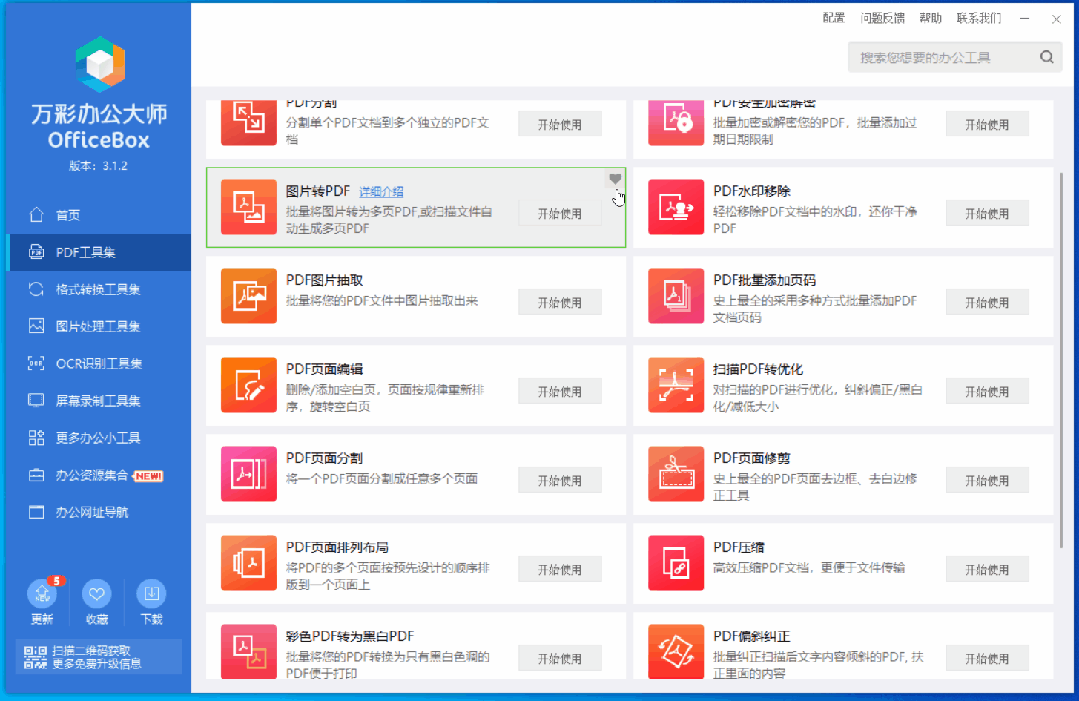Open 办公资源集合 in the sidebar
Viewport: 1079px width, 701px height.
pos(98,475)
